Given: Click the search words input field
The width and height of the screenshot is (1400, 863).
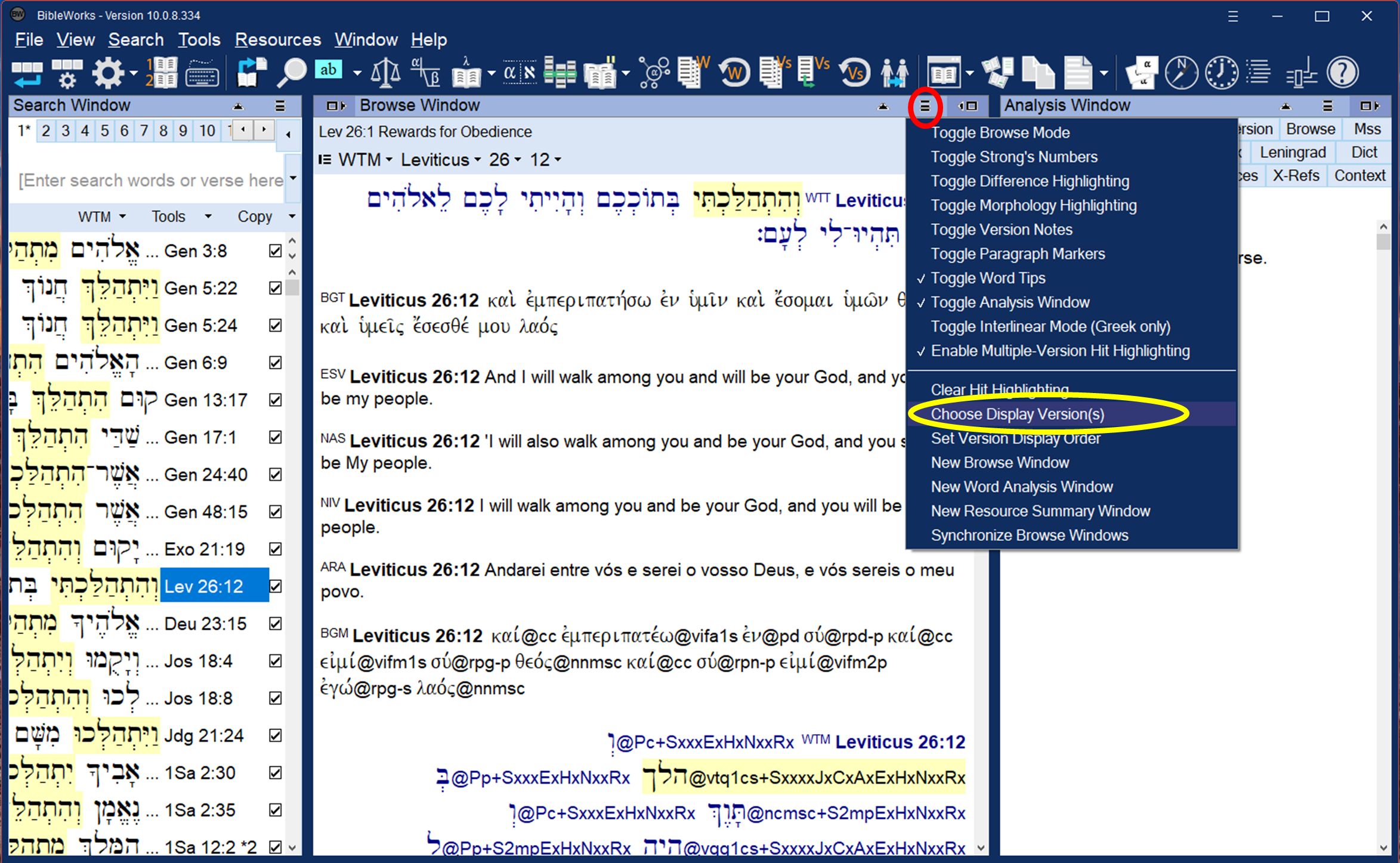Looking at the screenshot, I should (x=150, y=180).
